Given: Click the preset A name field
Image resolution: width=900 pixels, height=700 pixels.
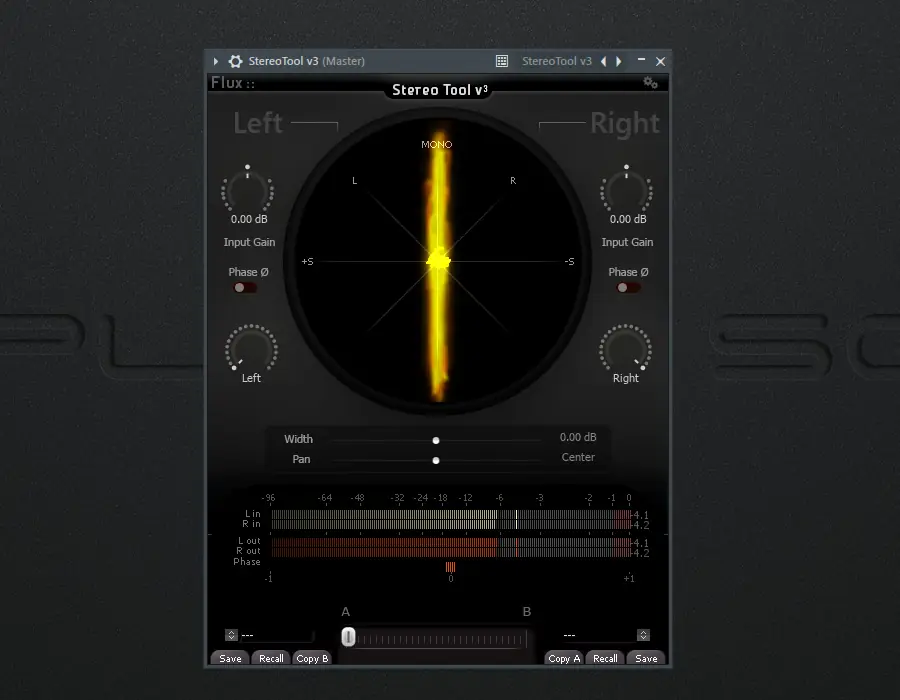Looking at the screenshot, I should (x=277, y=635).
